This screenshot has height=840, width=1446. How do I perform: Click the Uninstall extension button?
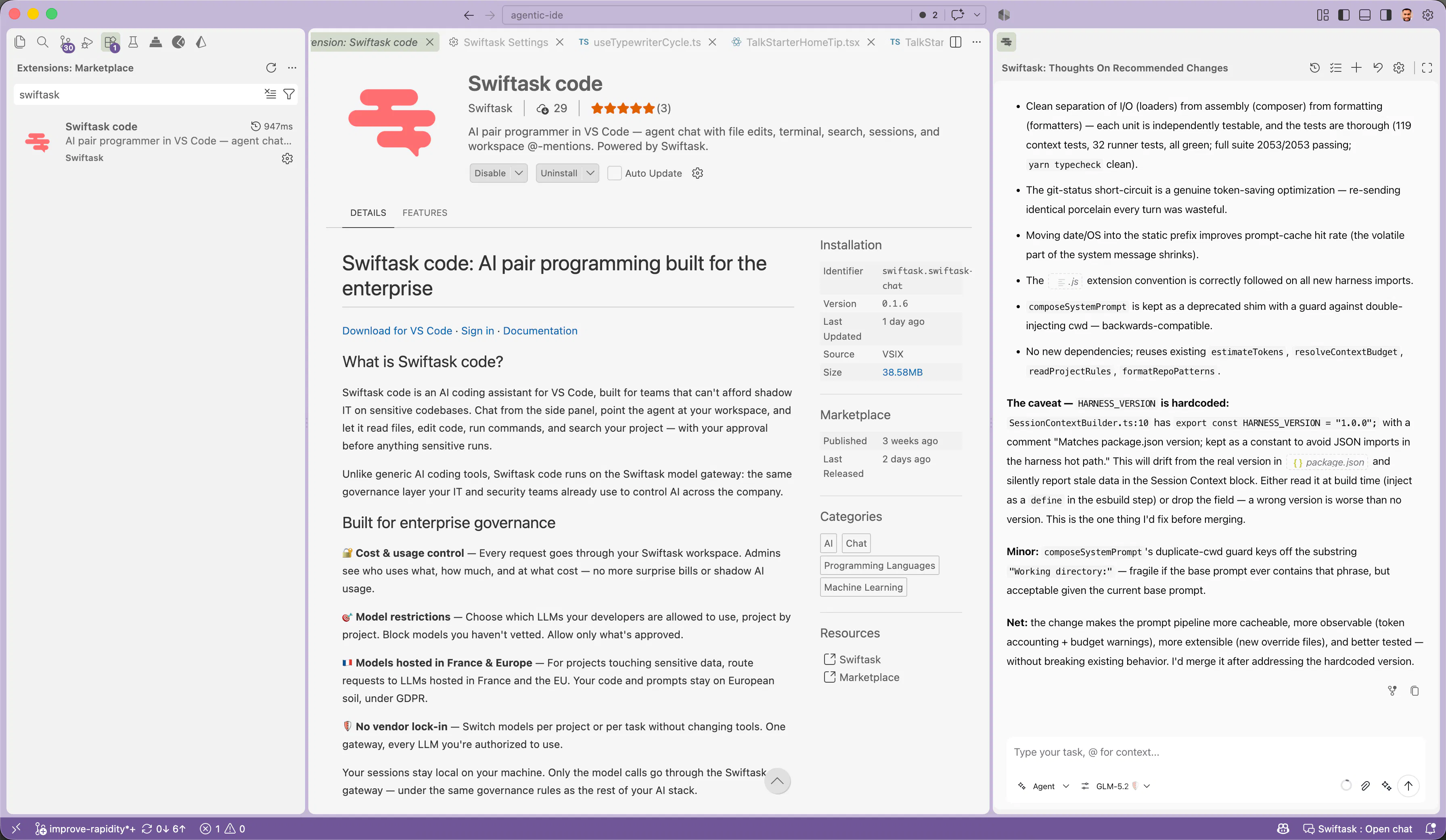(559, 173)
